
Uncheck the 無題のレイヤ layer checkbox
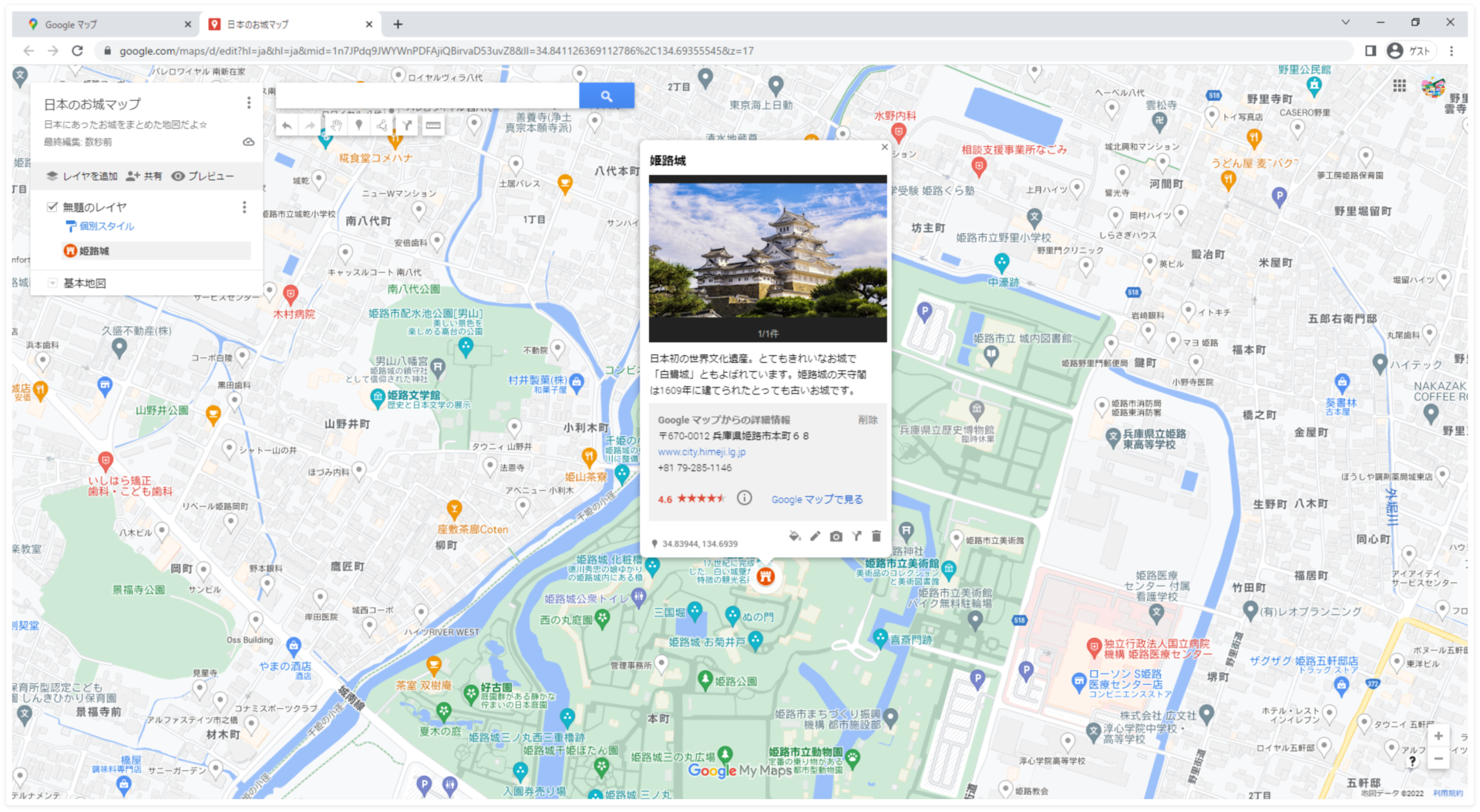tap(52, 206)
